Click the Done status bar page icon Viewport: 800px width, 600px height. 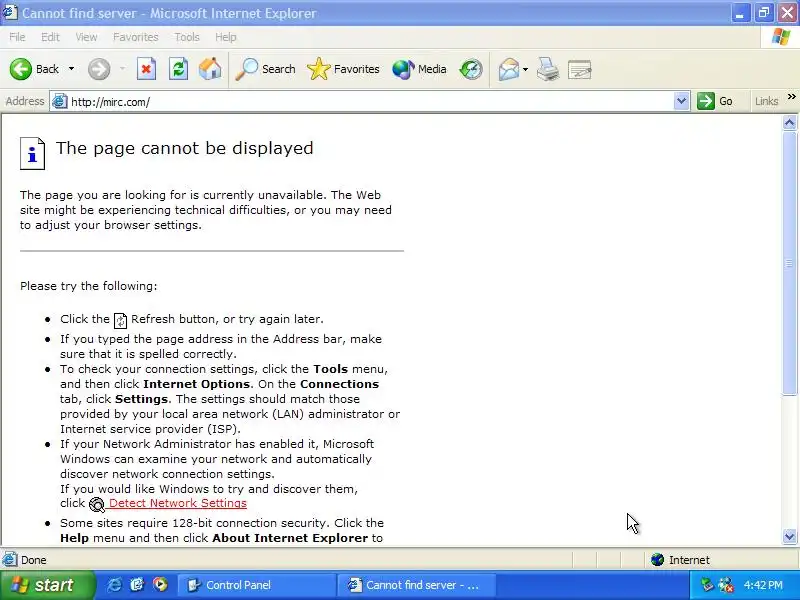coord(9,560)
